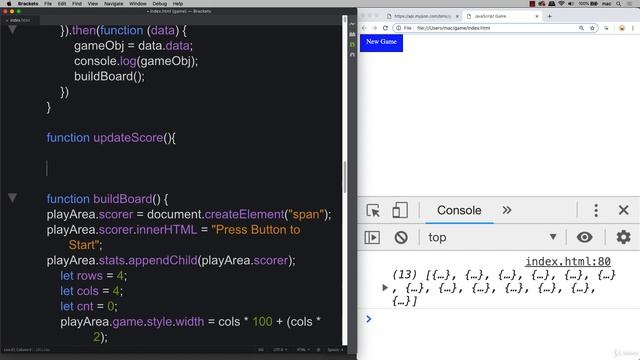Open the encoding dropdown in Brackets status bar
The width and height of the screenshot is (640, 360).
point(280,350)
